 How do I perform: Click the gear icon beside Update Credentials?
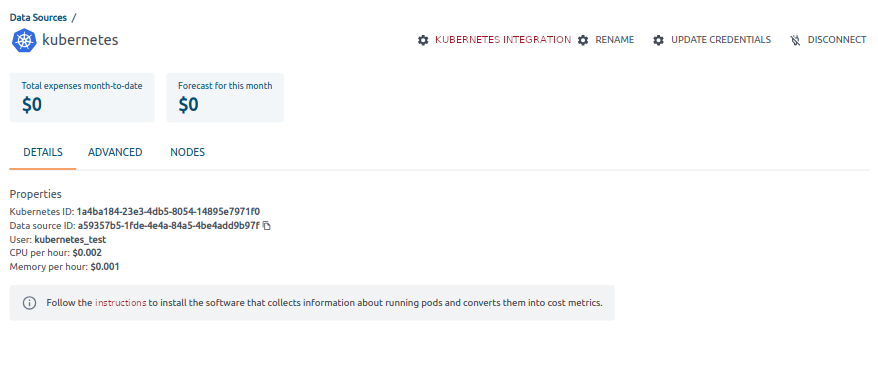click(x=658, y=40)
